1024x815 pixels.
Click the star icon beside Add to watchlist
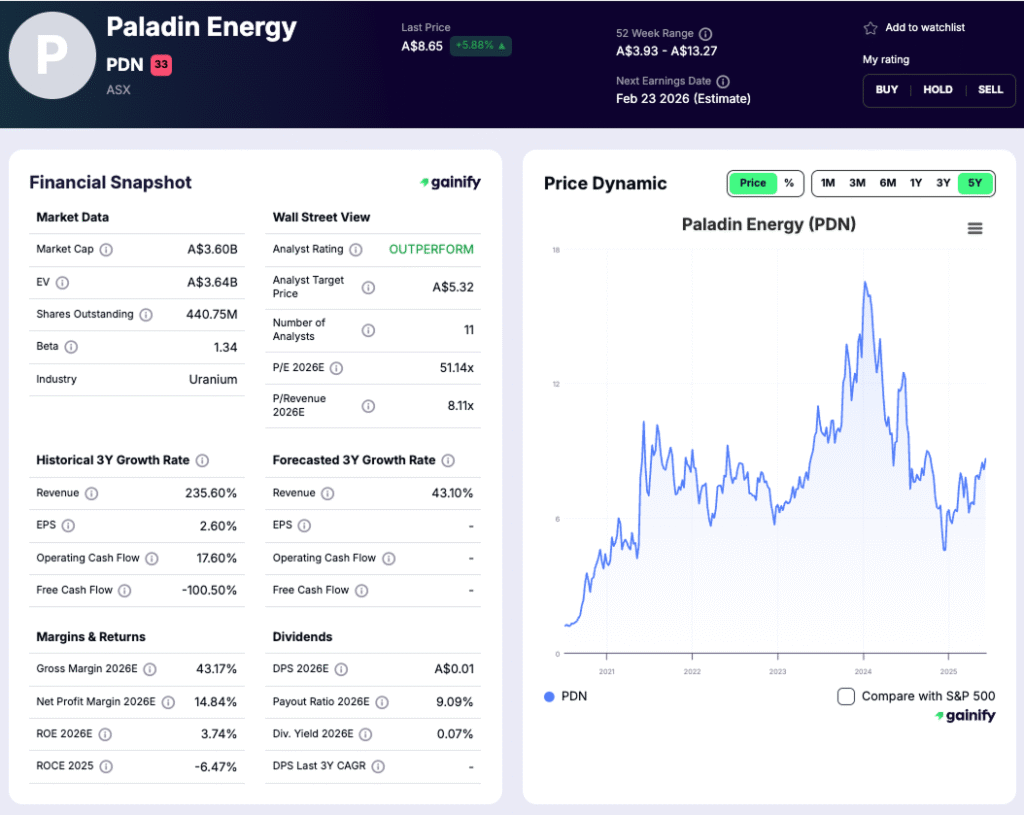click(x=870, y=28)
